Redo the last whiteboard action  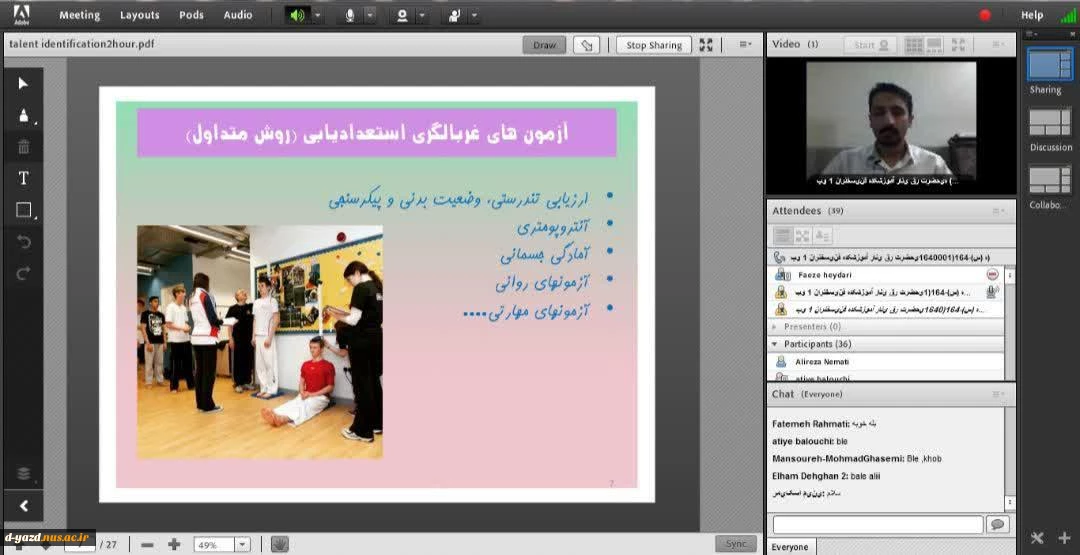pos(23,273)
